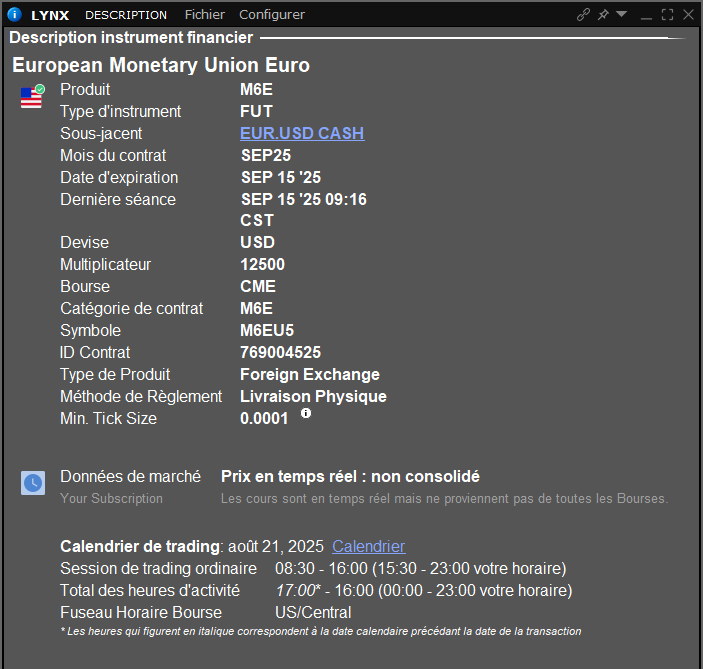Close the description window
The image size is (703, 669).
point(688,14)
